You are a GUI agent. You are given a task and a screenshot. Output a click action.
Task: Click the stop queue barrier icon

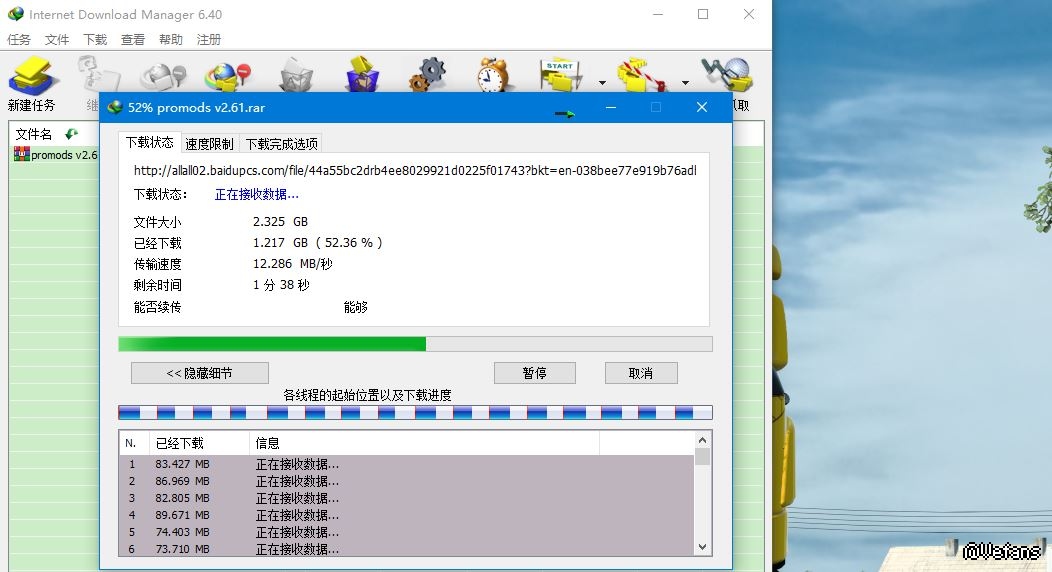pos(642,74)
